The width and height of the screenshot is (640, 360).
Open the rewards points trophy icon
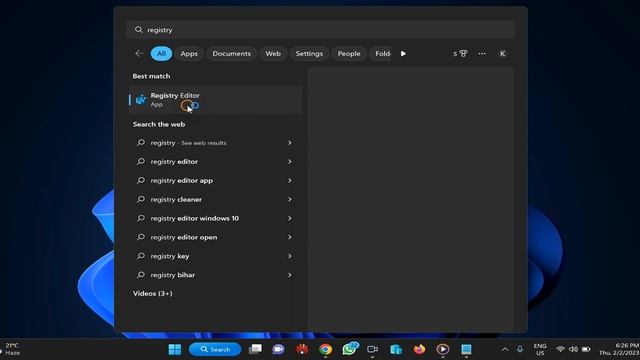pyautogui.click(x=460, y=53)
